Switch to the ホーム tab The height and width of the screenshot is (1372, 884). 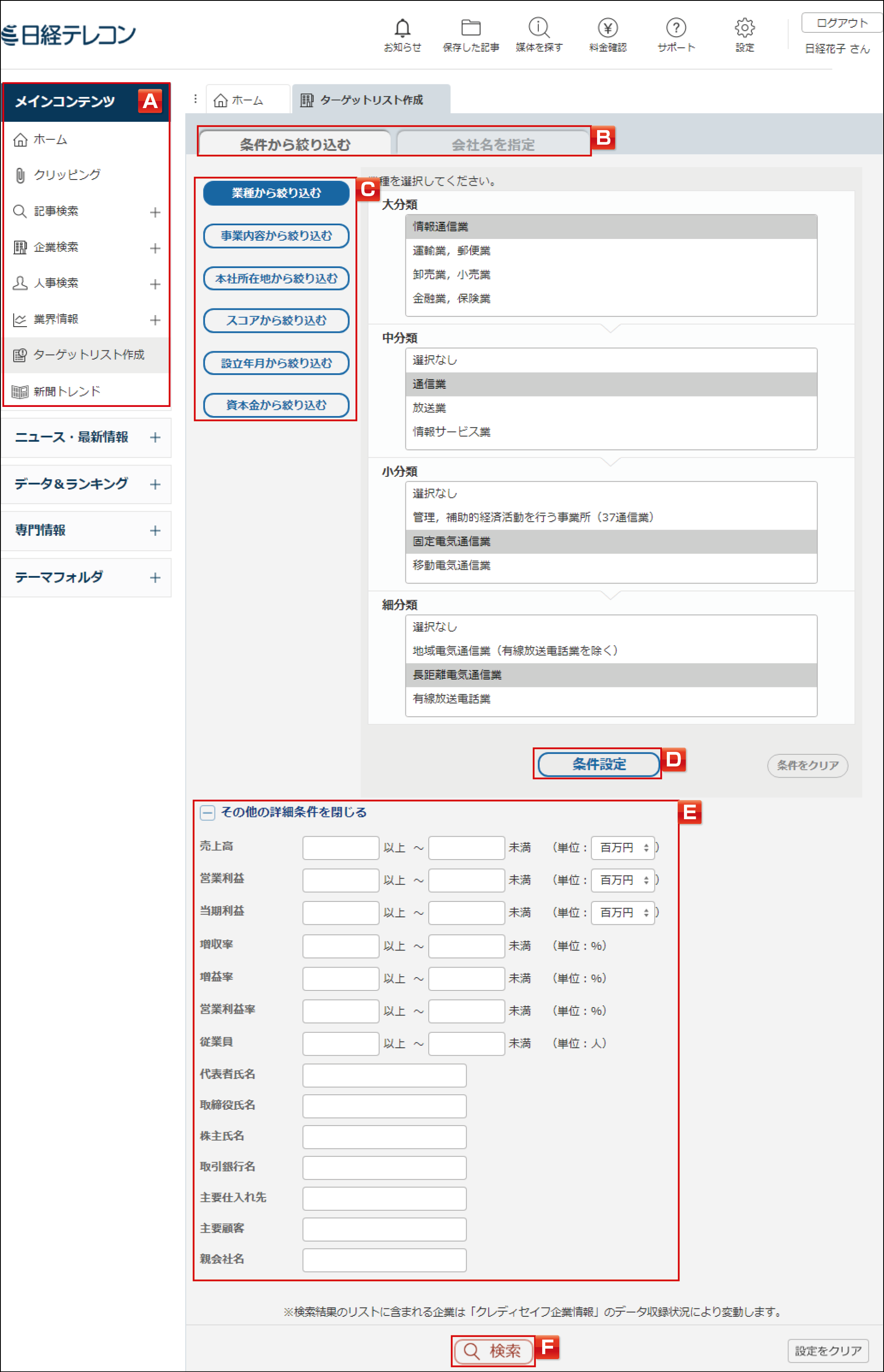[x=247, y=100]
